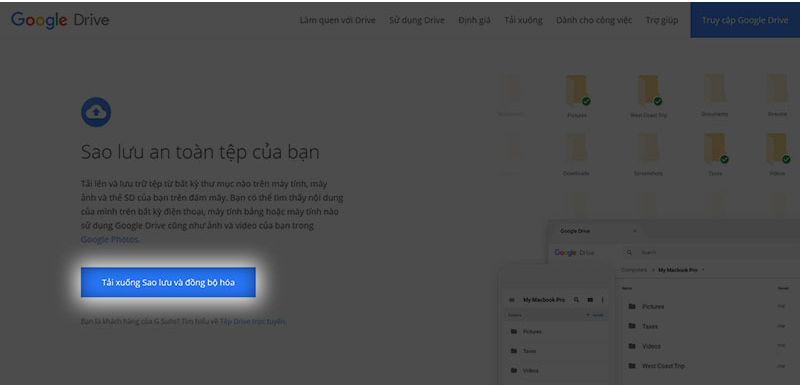The width and height of the screenshot is (802, 387).
Task: Open the hamburger menu in phone mockup
Action: click(512, 300)
